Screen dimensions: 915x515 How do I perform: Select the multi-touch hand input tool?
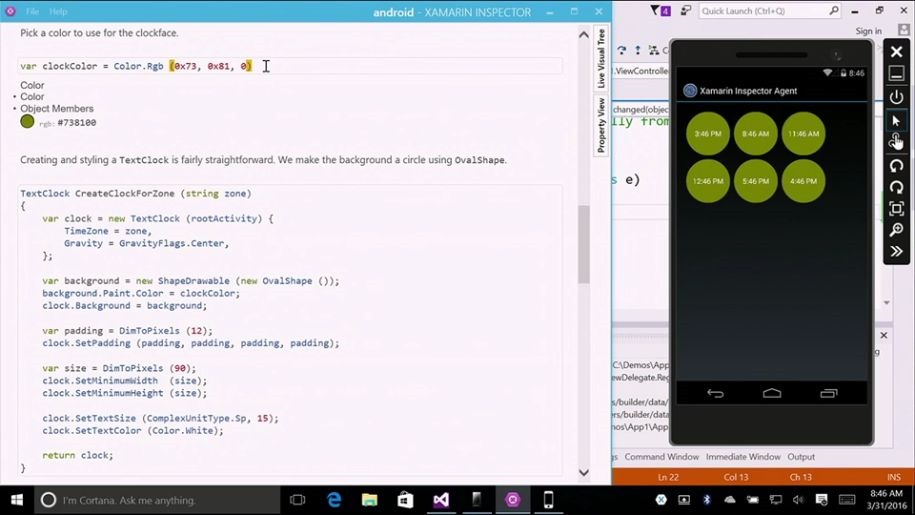[x=896, y=141]
